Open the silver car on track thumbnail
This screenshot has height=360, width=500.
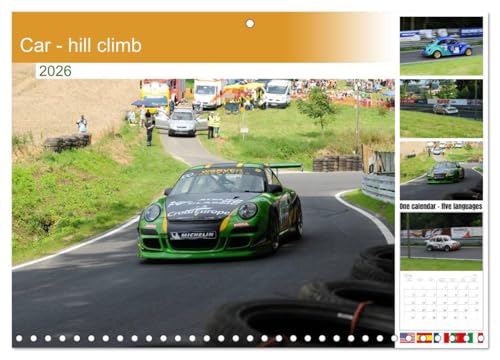(x=441, y=108)
